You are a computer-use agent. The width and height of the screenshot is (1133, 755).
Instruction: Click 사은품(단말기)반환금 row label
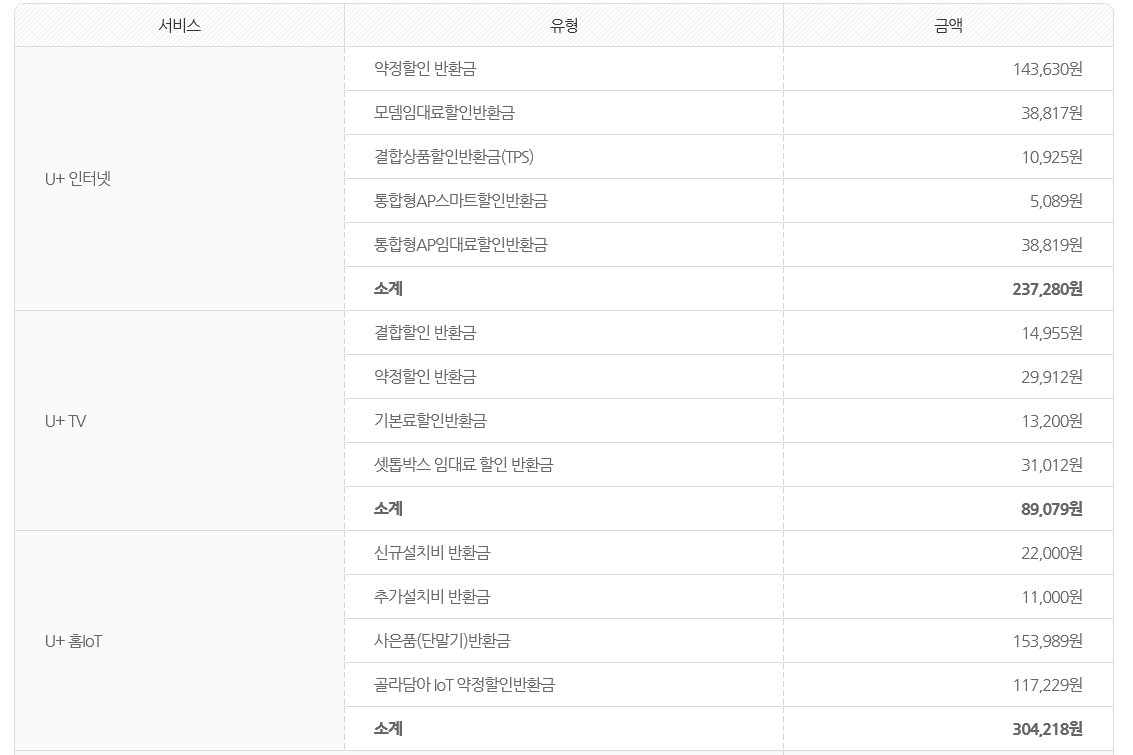(441, 641)
